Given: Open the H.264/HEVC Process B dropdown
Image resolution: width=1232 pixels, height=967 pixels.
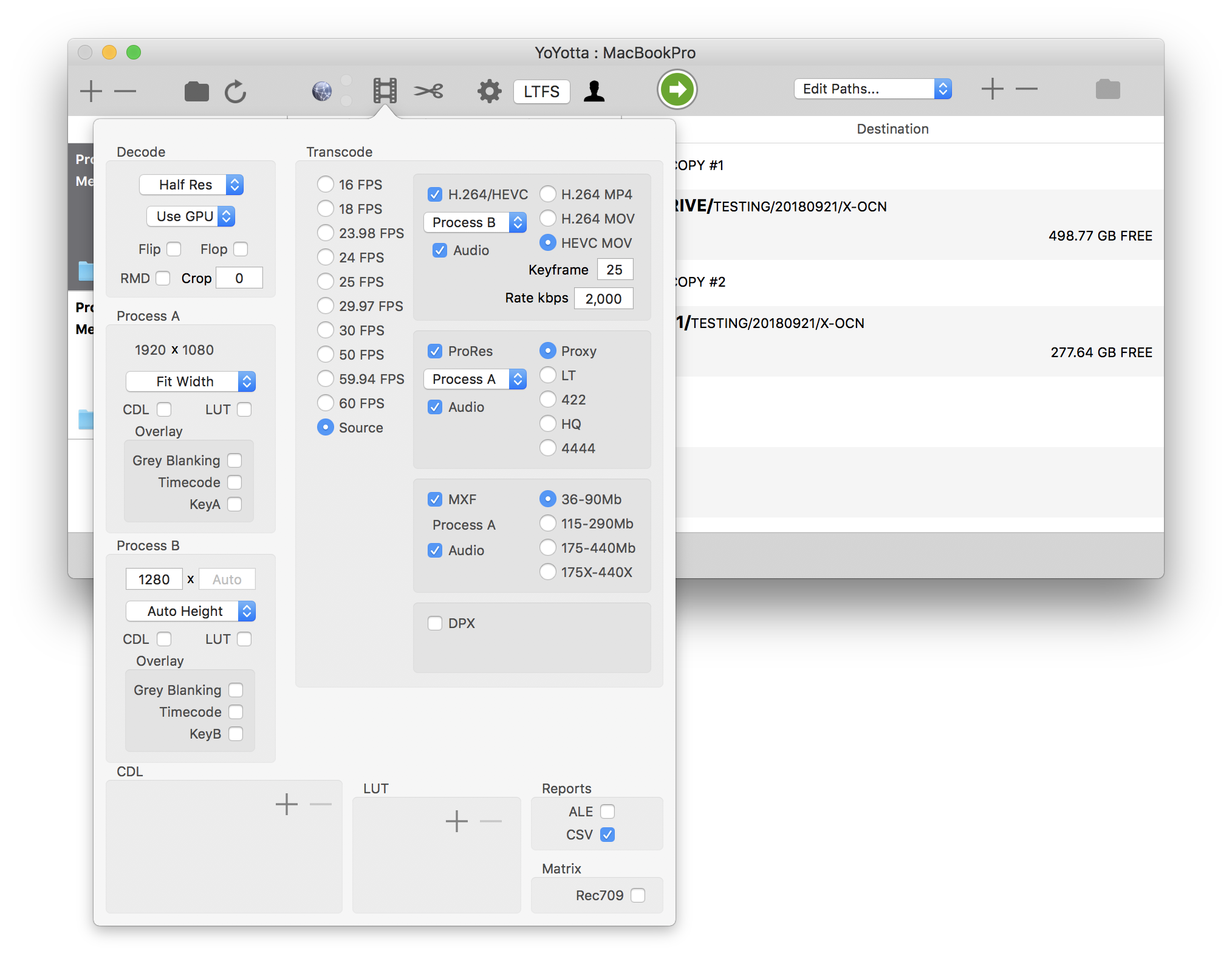Looking at the screenshot, I should click(x=475, y=222).
